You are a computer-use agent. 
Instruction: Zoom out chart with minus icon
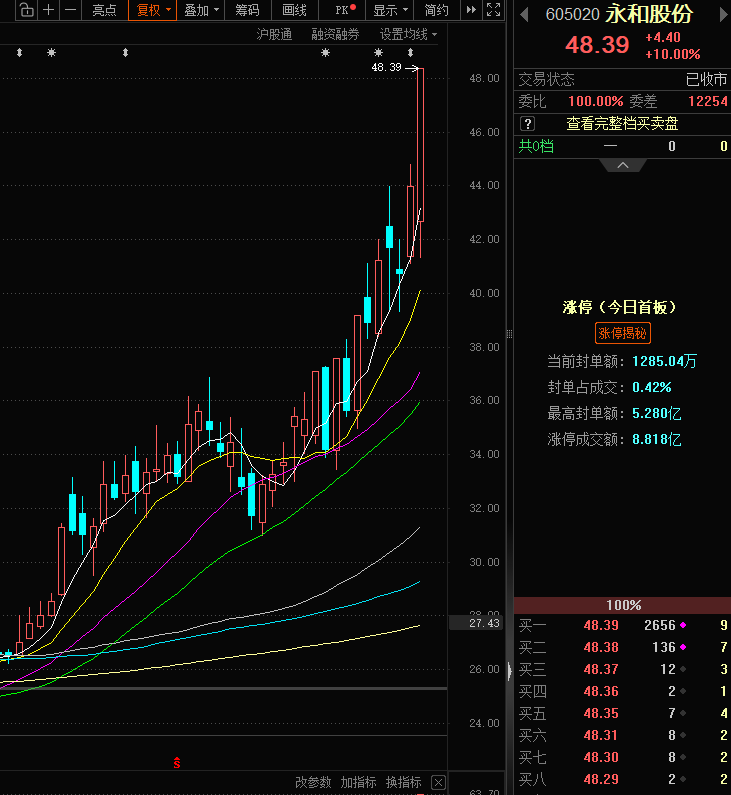70,10
